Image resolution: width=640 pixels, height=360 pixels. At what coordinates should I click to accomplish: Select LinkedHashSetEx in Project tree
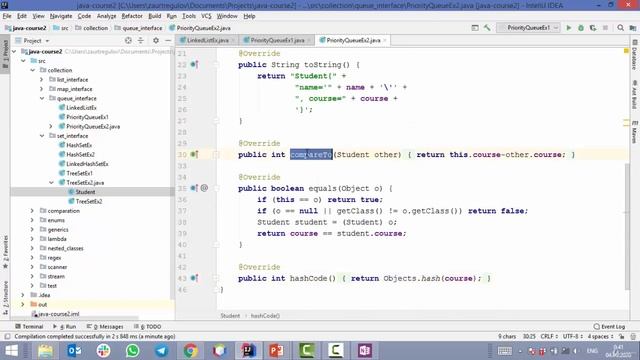click(87, 164)
